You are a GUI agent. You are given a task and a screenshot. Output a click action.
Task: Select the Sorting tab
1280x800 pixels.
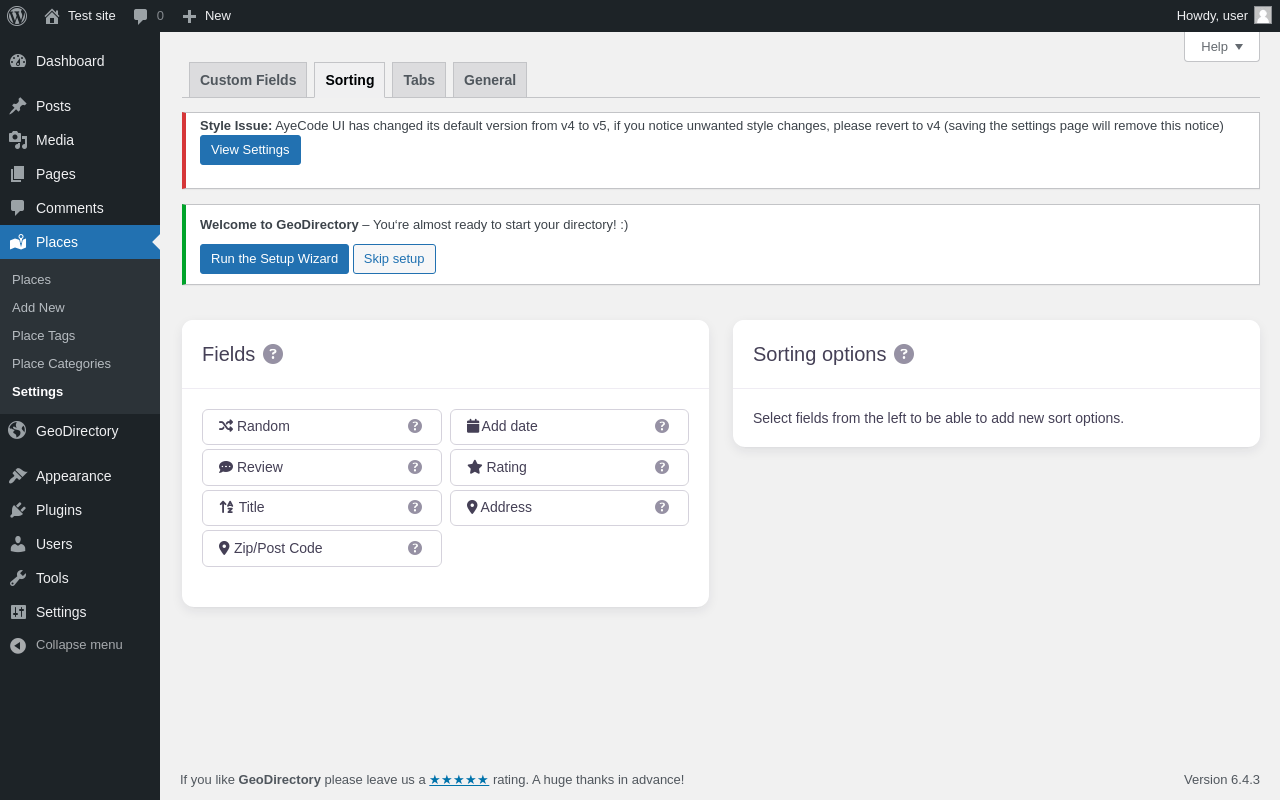point(350,80)
